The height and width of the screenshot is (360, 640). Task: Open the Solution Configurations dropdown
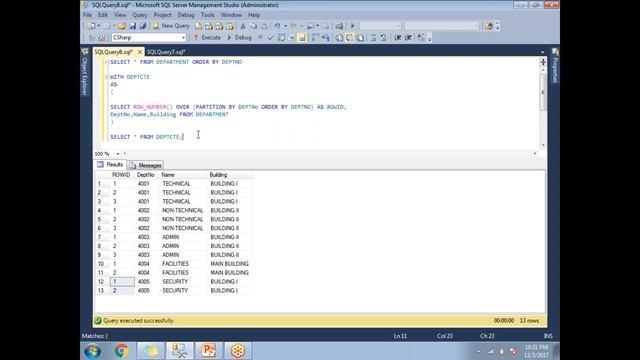pyautogui.click(x=380, y=26)
